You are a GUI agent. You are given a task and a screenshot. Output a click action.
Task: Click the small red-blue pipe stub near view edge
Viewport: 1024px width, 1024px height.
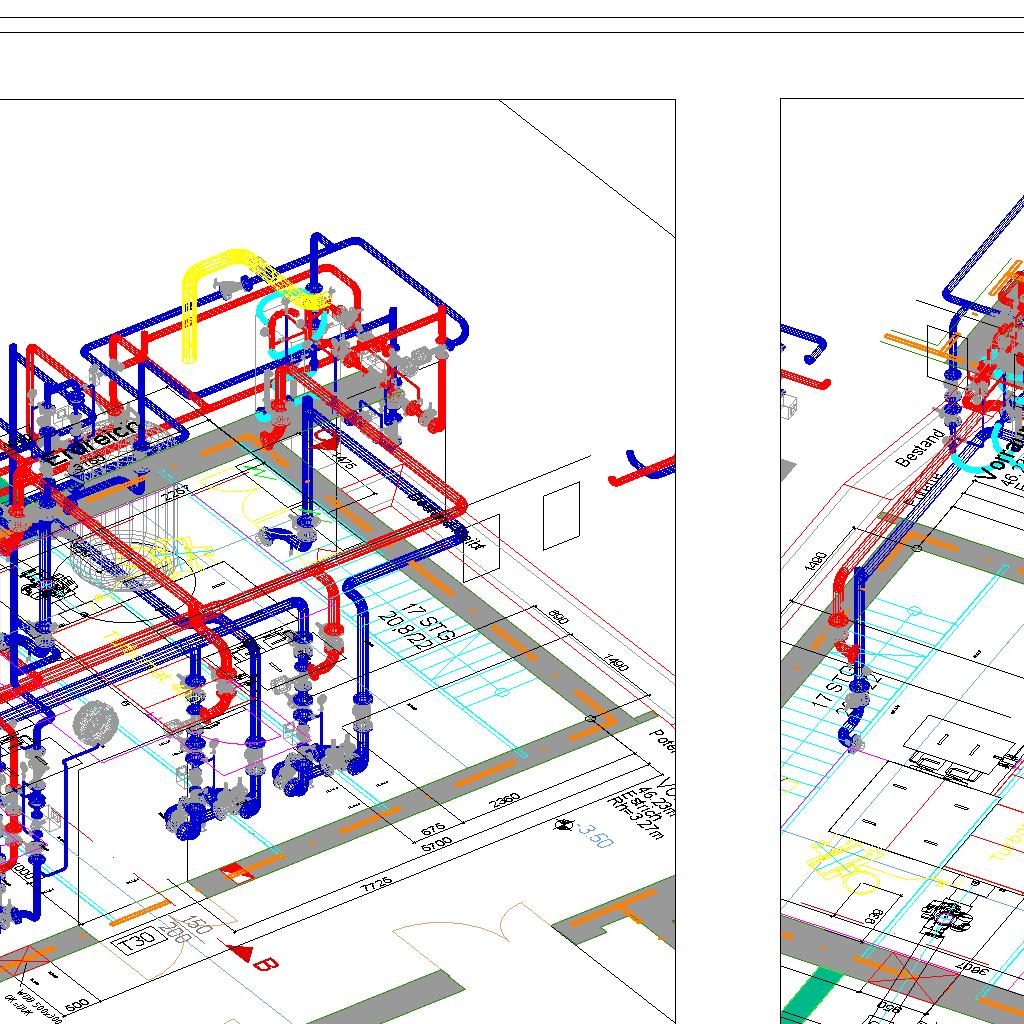(x=640, y=468)
